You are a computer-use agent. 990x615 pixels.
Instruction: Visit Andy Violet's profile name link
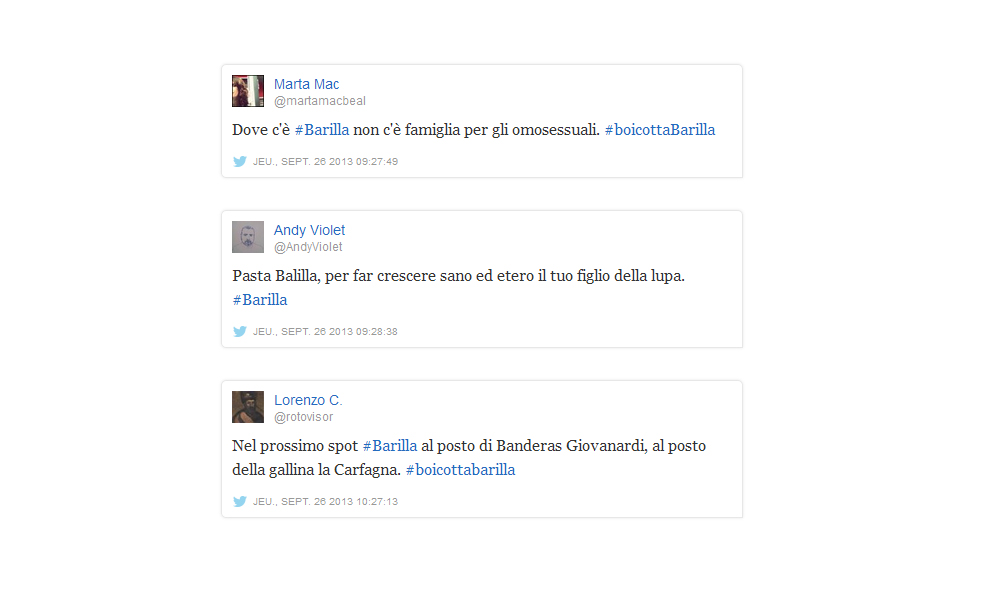click(x=309, y=230)
